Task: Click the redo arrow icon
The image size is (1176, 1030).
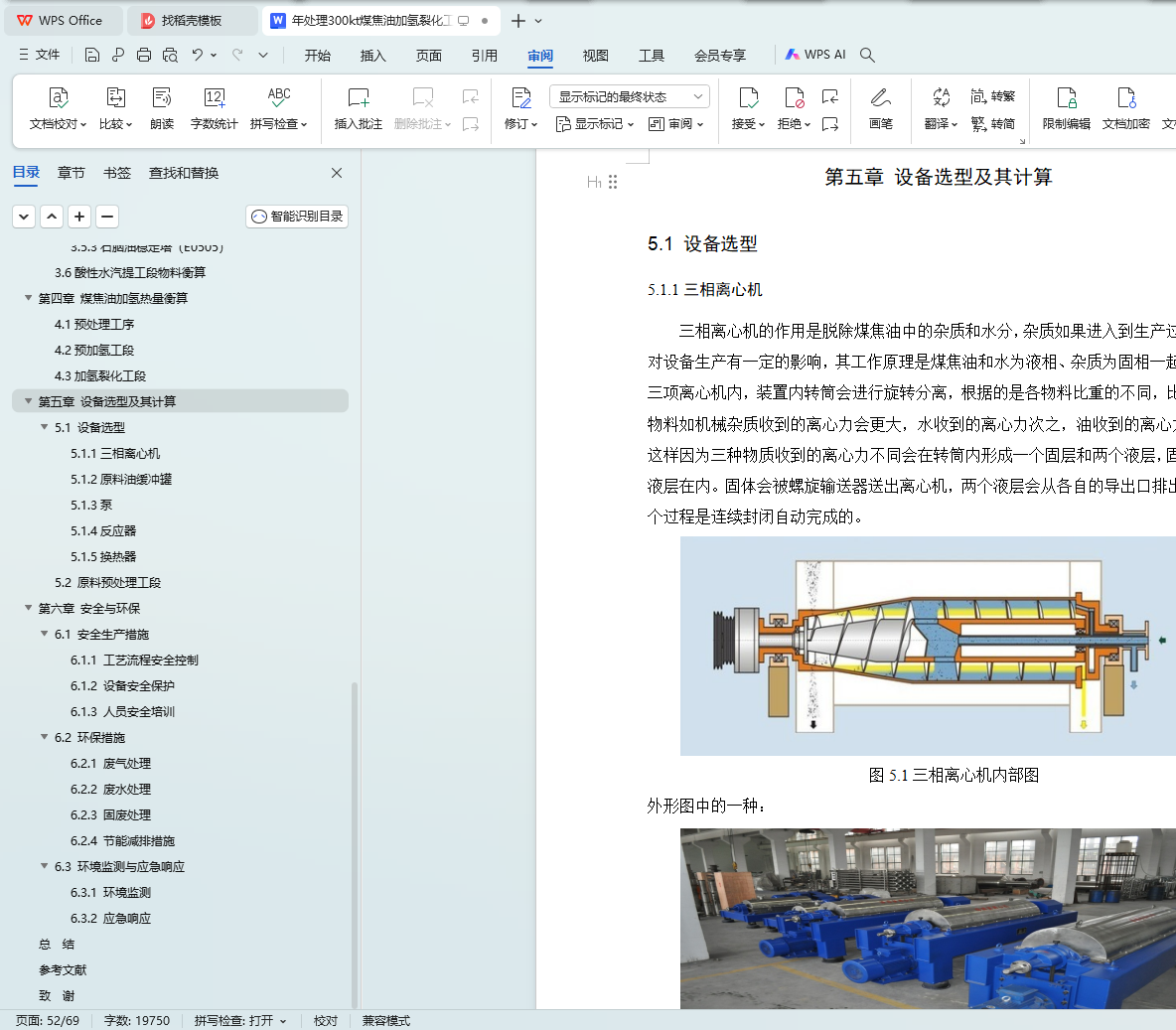Action: click(237, 55)
